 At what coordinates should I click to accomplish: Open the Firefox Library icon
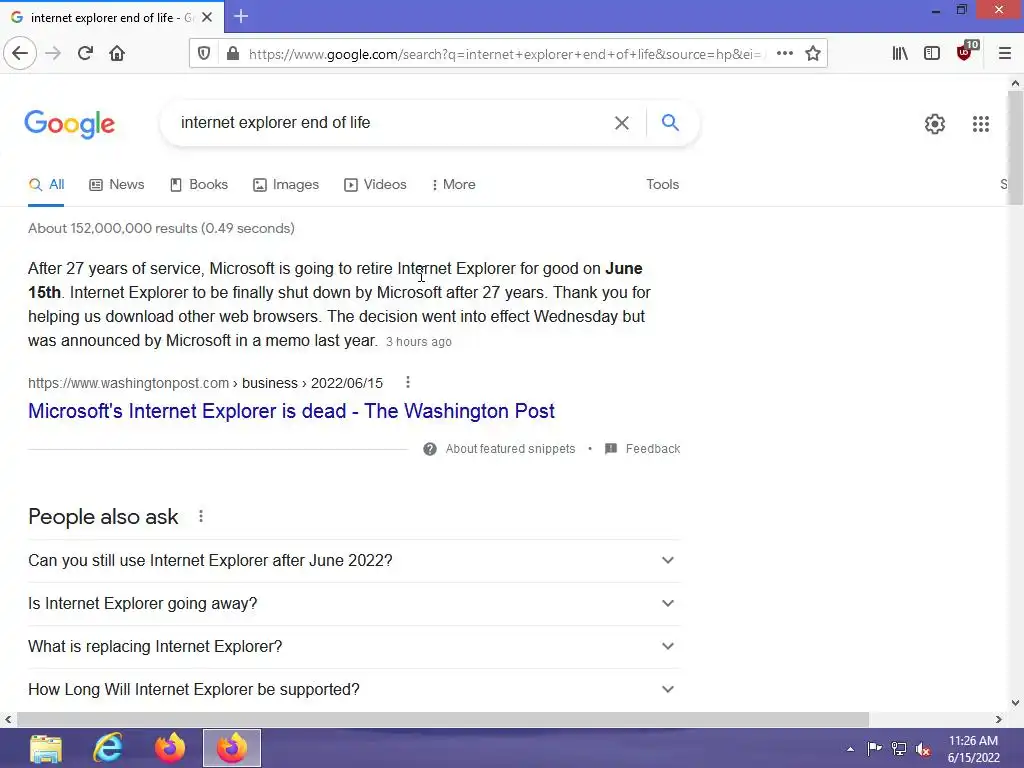pyautogui.click(x=900, y=54)
